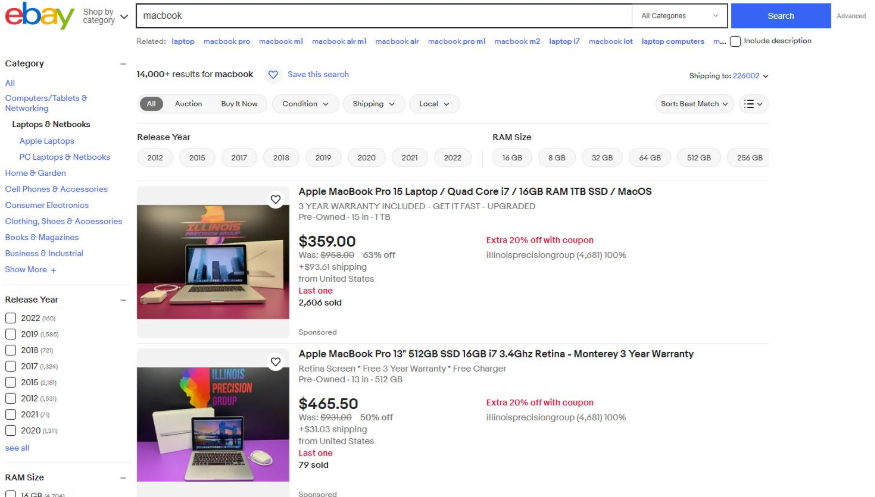Filter by 2018 release year chip

(x=281, y=158)
